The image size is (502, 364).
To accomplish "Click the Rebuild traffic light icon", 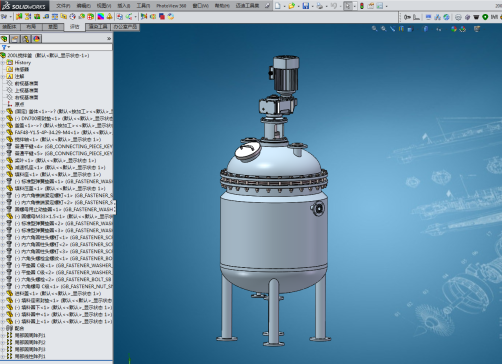I will [x=362, y=6].
